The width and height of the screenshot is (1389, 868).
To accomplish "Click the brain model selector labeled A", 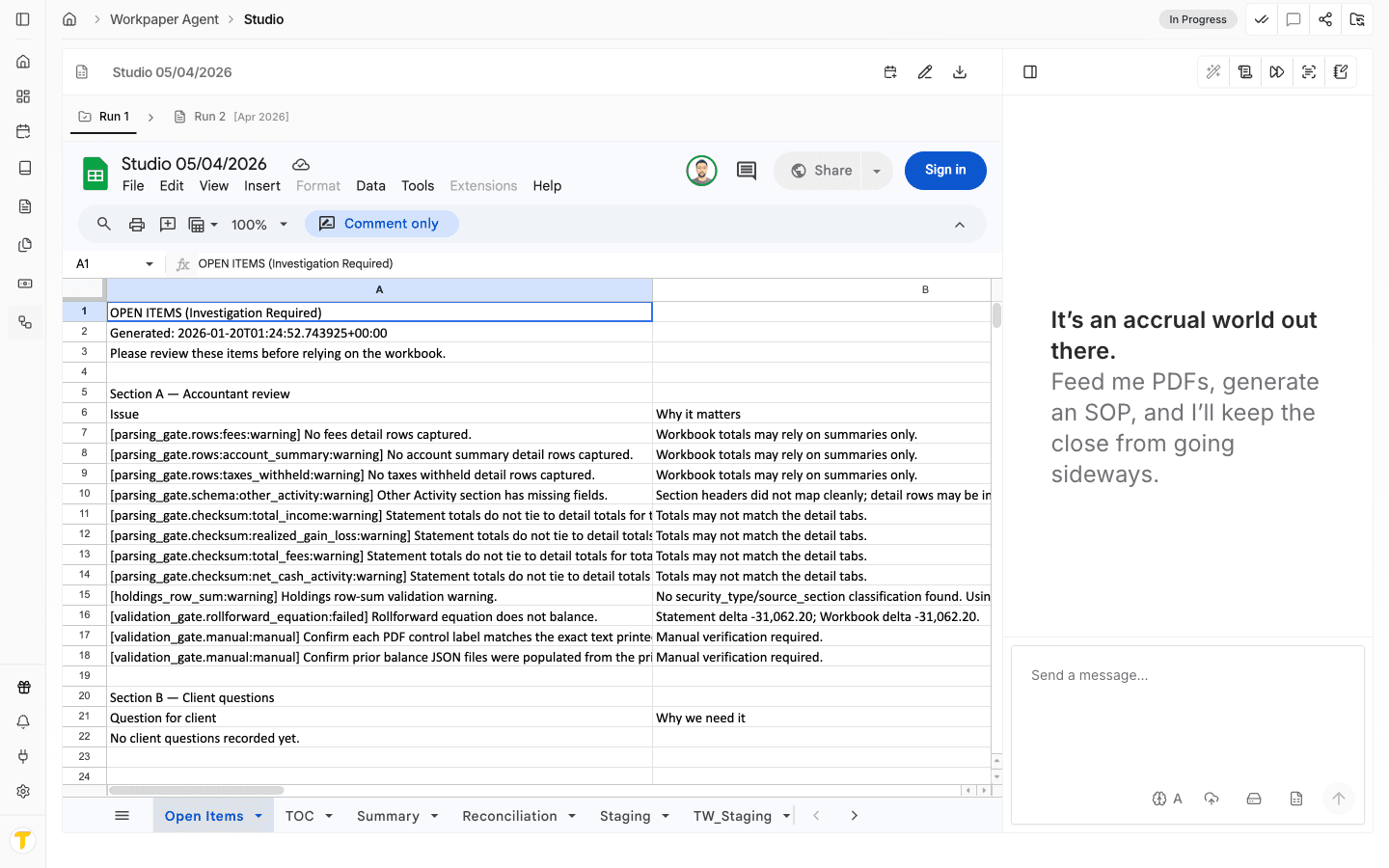I will (1167, 799).
